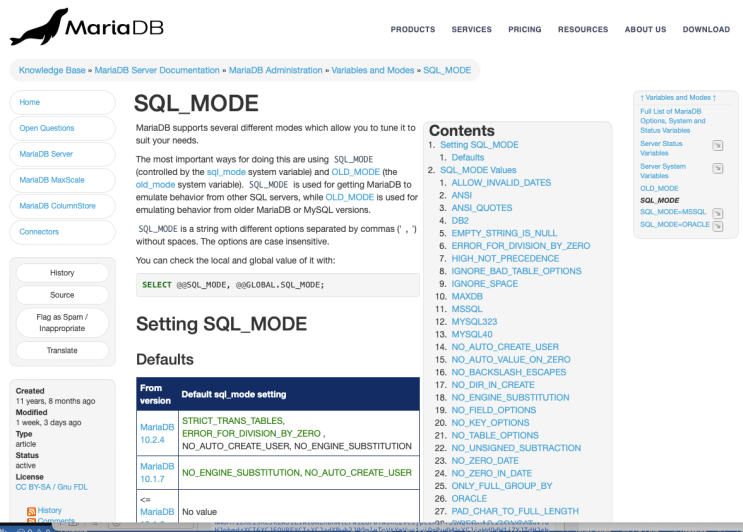
Task: Select MariaDB MaxScale sidebar item
Action: 62,180
